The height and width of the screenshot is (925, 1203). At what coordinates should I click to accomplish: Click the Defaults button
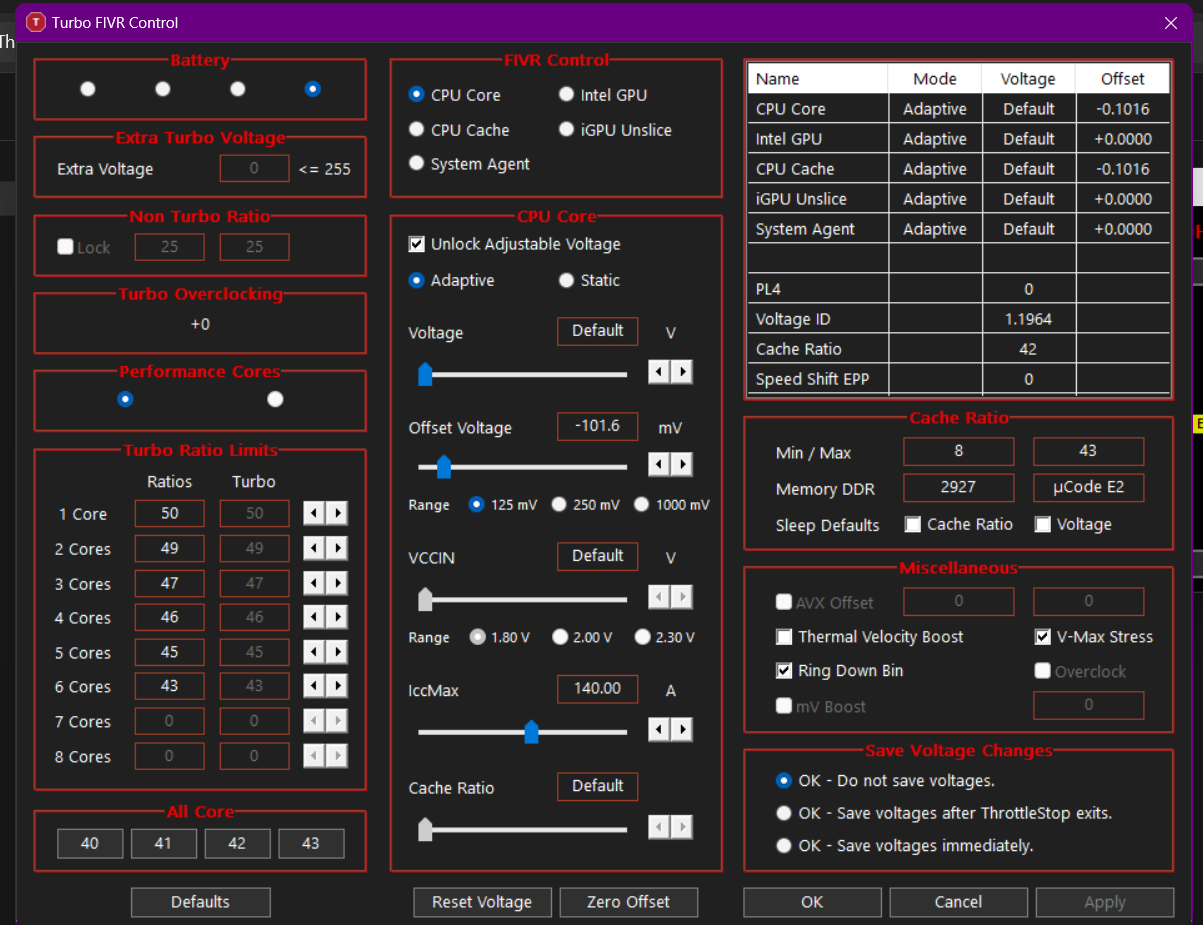[x=200, y=902]
